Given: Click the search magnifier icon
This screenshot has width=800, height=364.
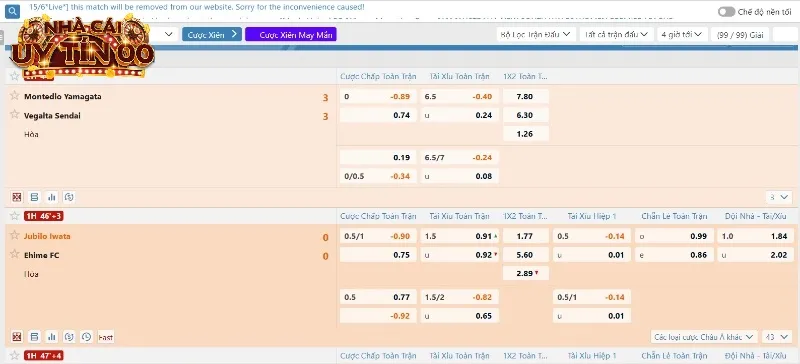Looking at the screenshot, I should pyautogui.click(x=12, y=11).
